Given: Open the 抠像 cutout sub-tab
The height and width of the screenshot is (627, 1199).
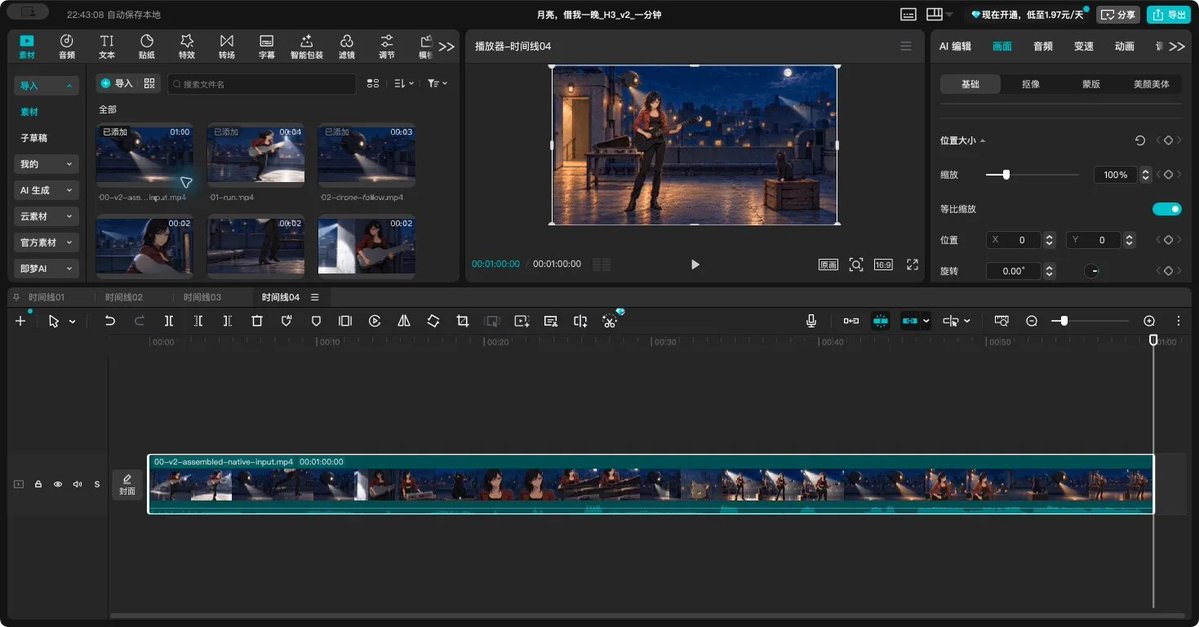Looking at the screenshot, I should (x=1031, y=84).
